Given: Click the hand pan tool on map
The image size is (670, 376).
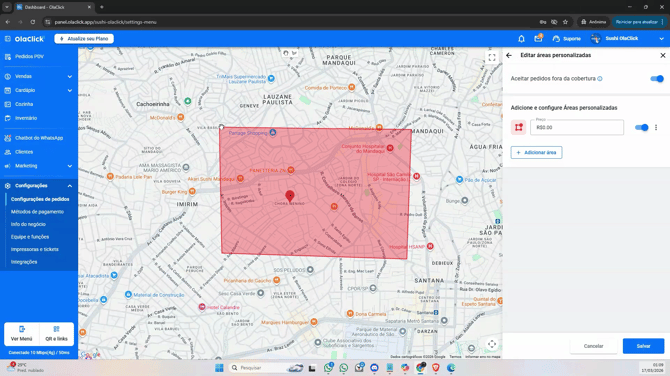Looking at the screenshot, I should [286, 53].
